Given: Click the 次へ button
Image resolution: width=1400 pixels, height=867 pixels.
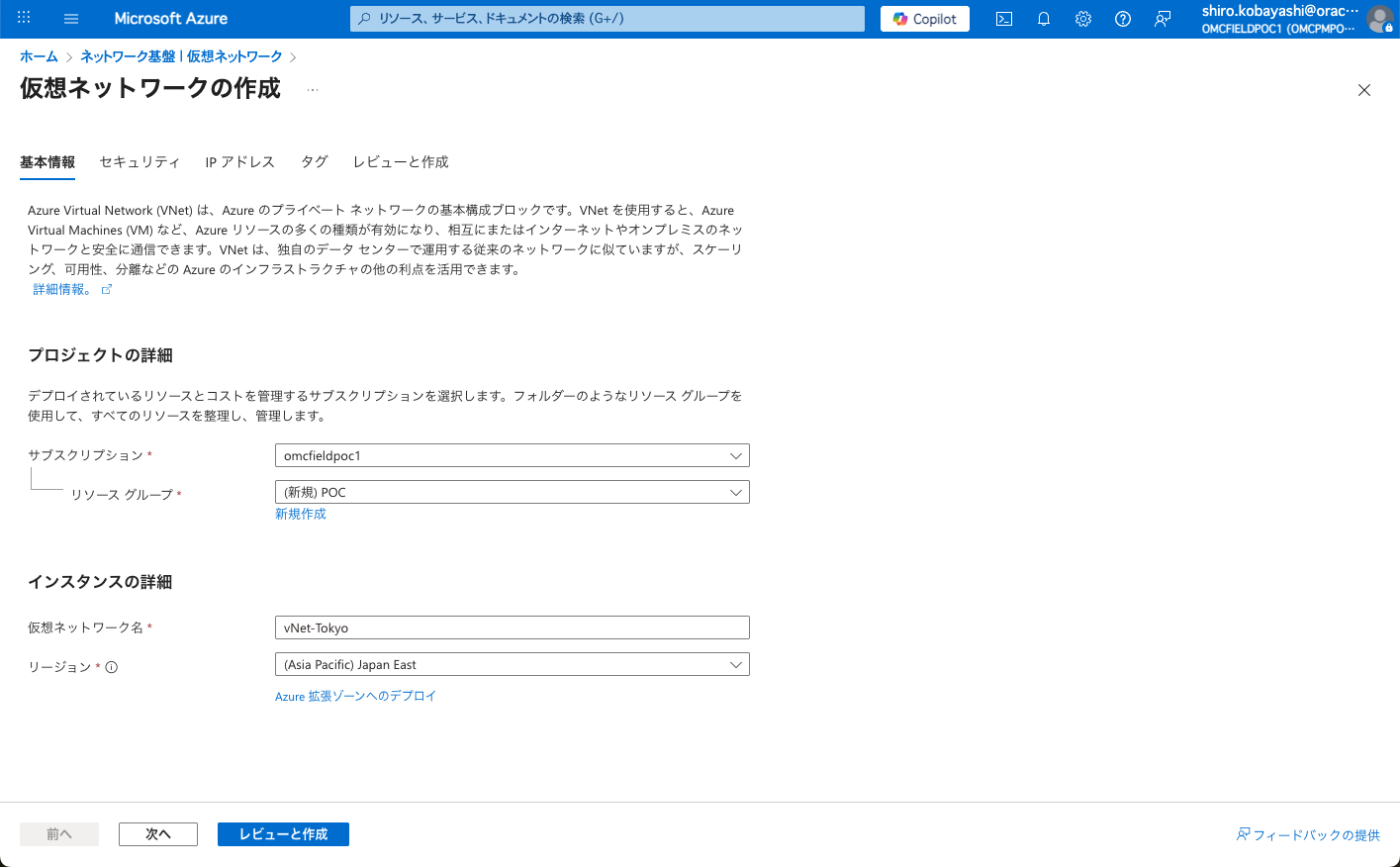Looking at the screenshot, I should (158, 834).
